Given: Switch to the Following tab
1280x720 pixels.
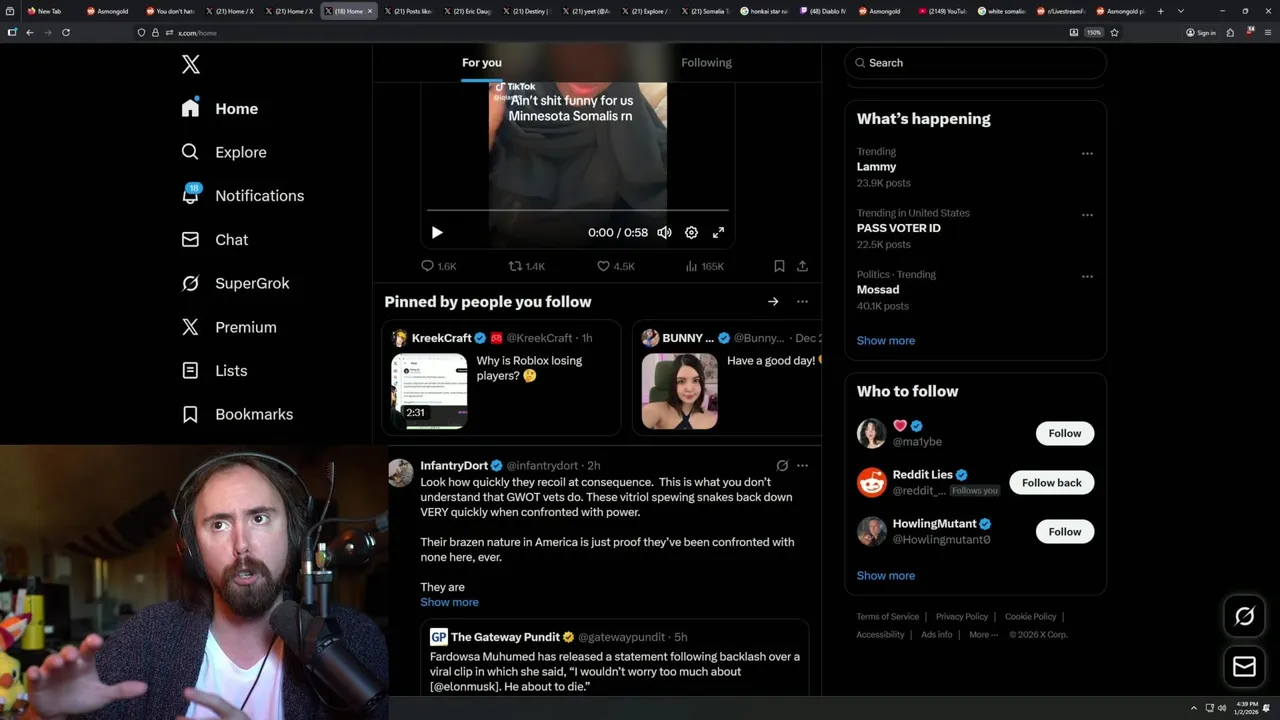Looking at the screenshot, I should tap(707, 63).
